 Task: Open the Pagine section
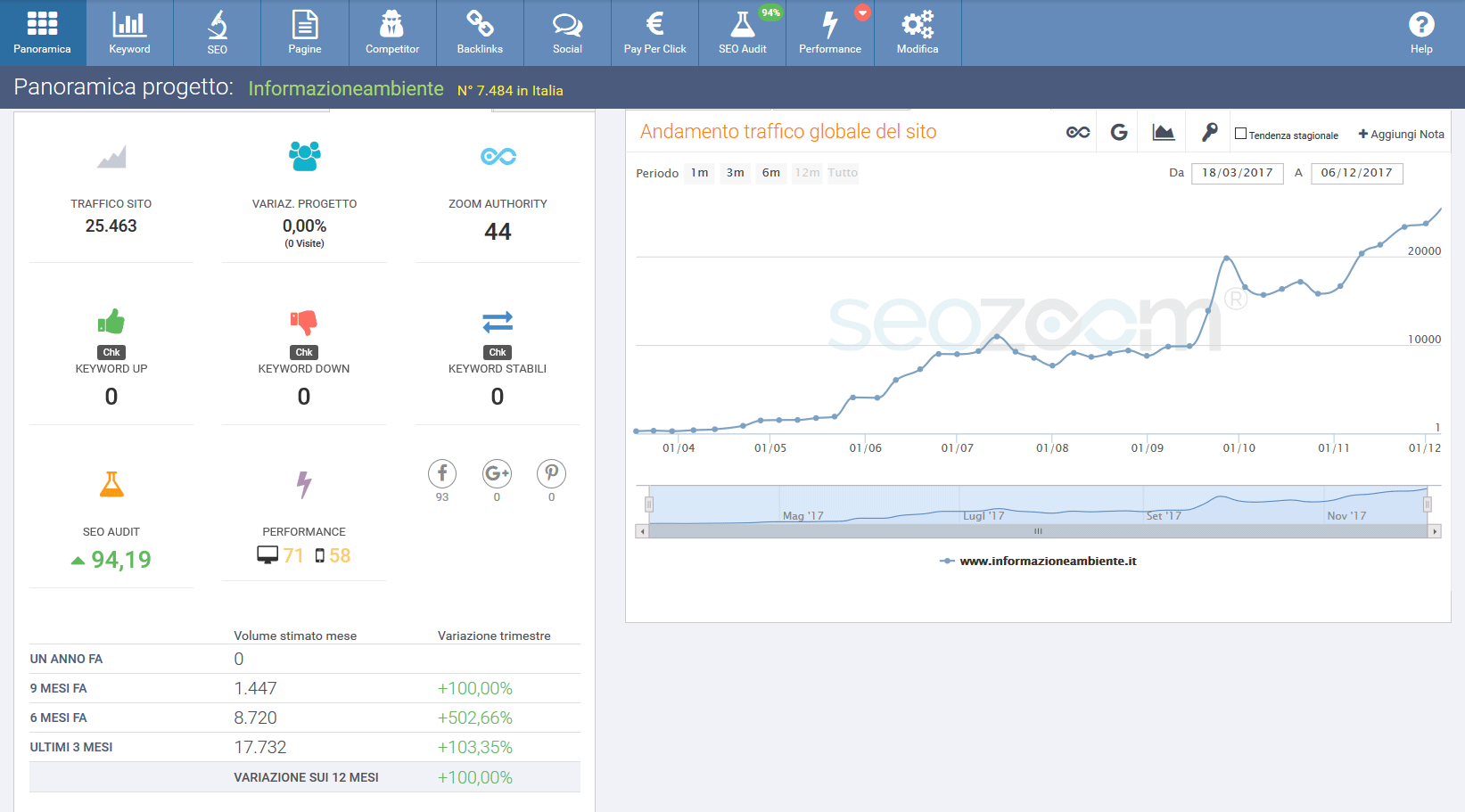[x=305, y=33]
